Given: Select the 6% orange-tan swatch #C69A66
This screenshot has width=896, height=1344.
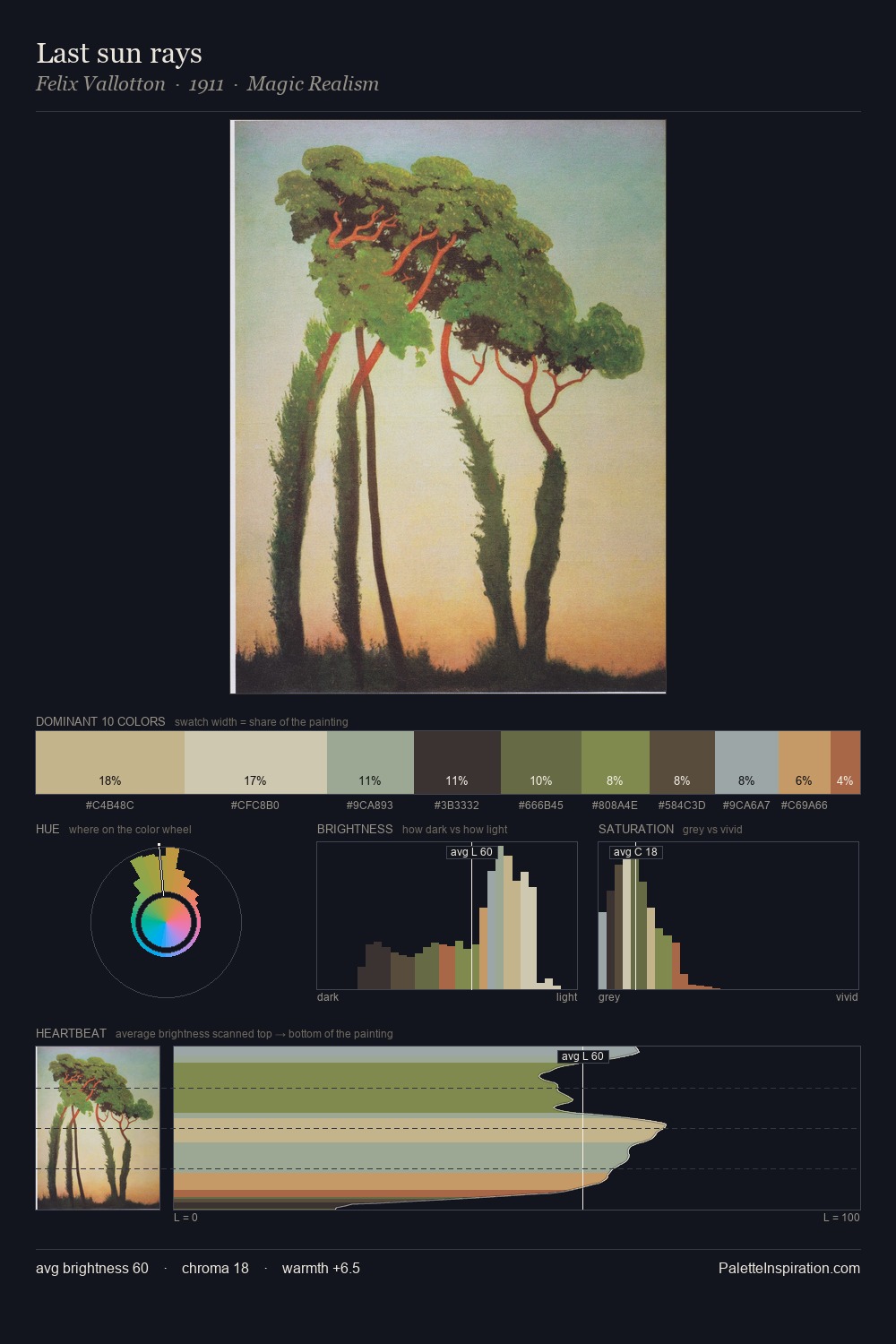Looking at the screenshot, I should pos(805,762).
